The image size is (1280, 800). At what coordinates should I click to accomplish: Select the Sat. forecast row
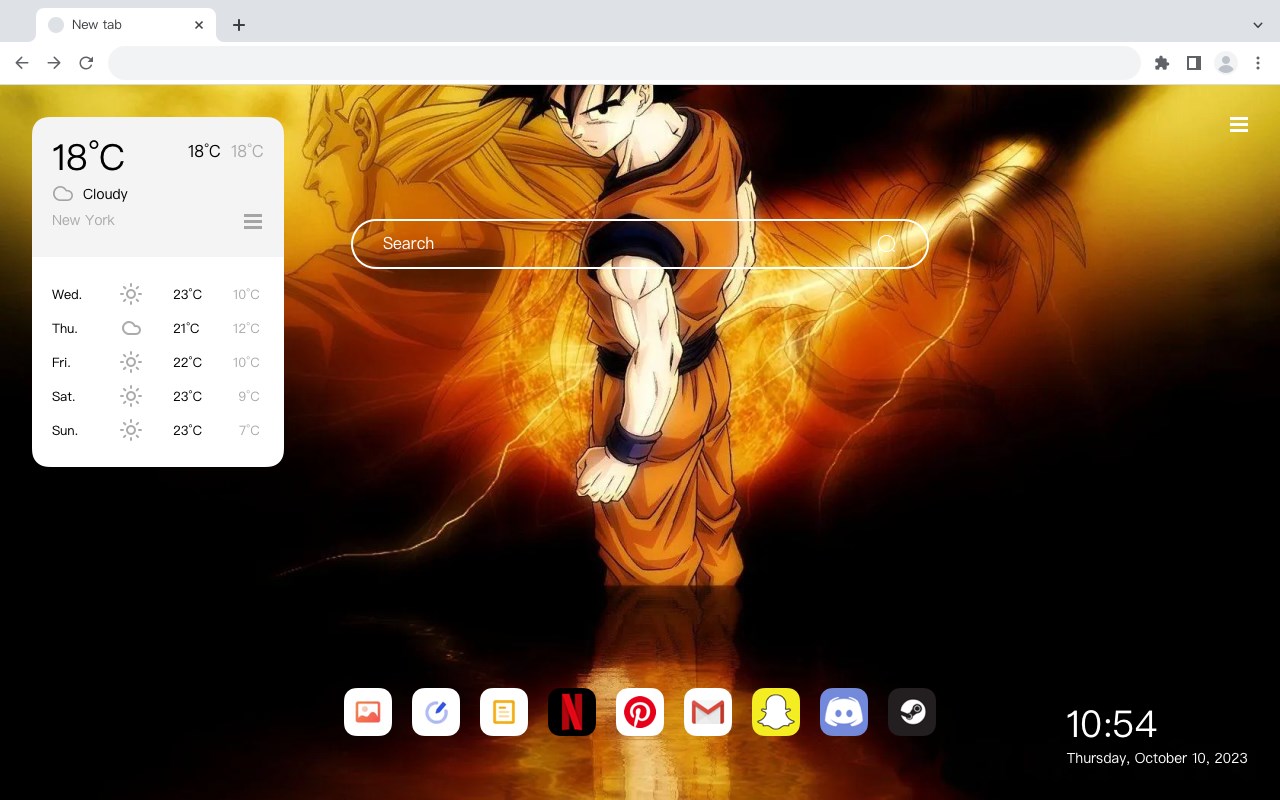coord(158,396)
